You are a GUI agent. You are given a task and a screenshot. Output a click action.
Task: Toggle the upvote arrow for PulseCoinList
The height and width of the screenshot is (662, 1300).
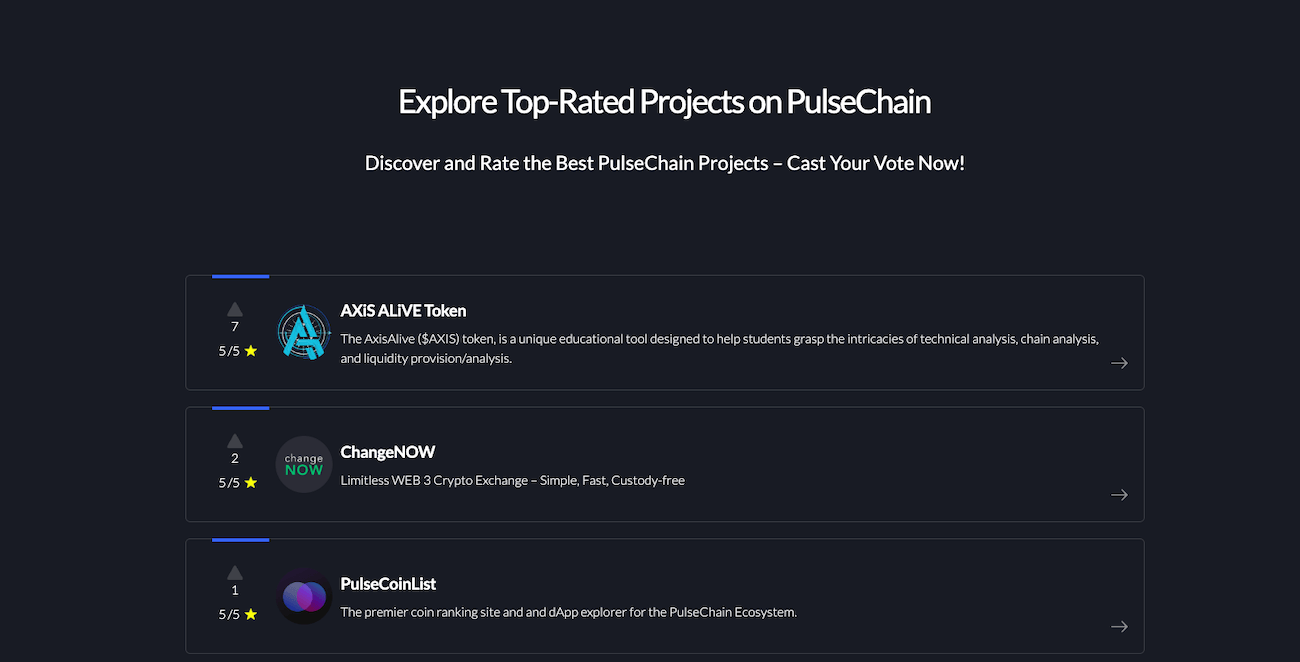[234, 573]
